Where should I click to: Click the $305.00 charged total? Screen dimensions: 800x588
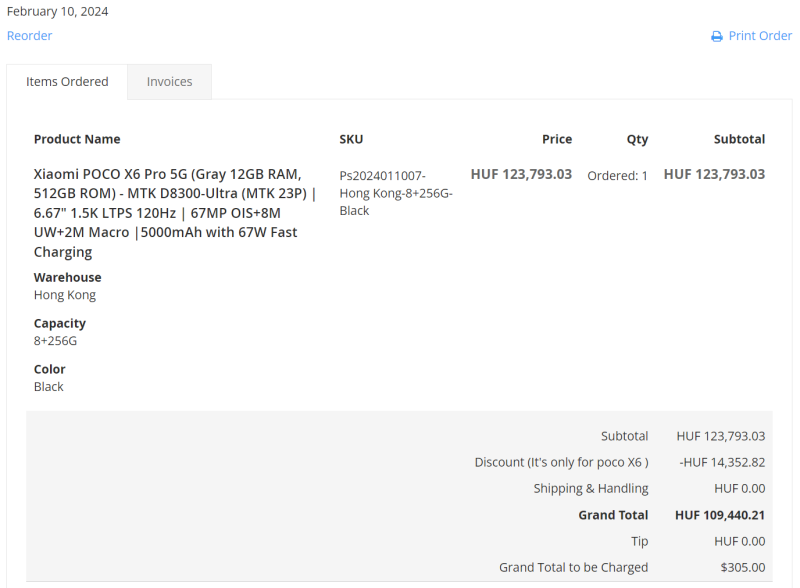[742, 567]
